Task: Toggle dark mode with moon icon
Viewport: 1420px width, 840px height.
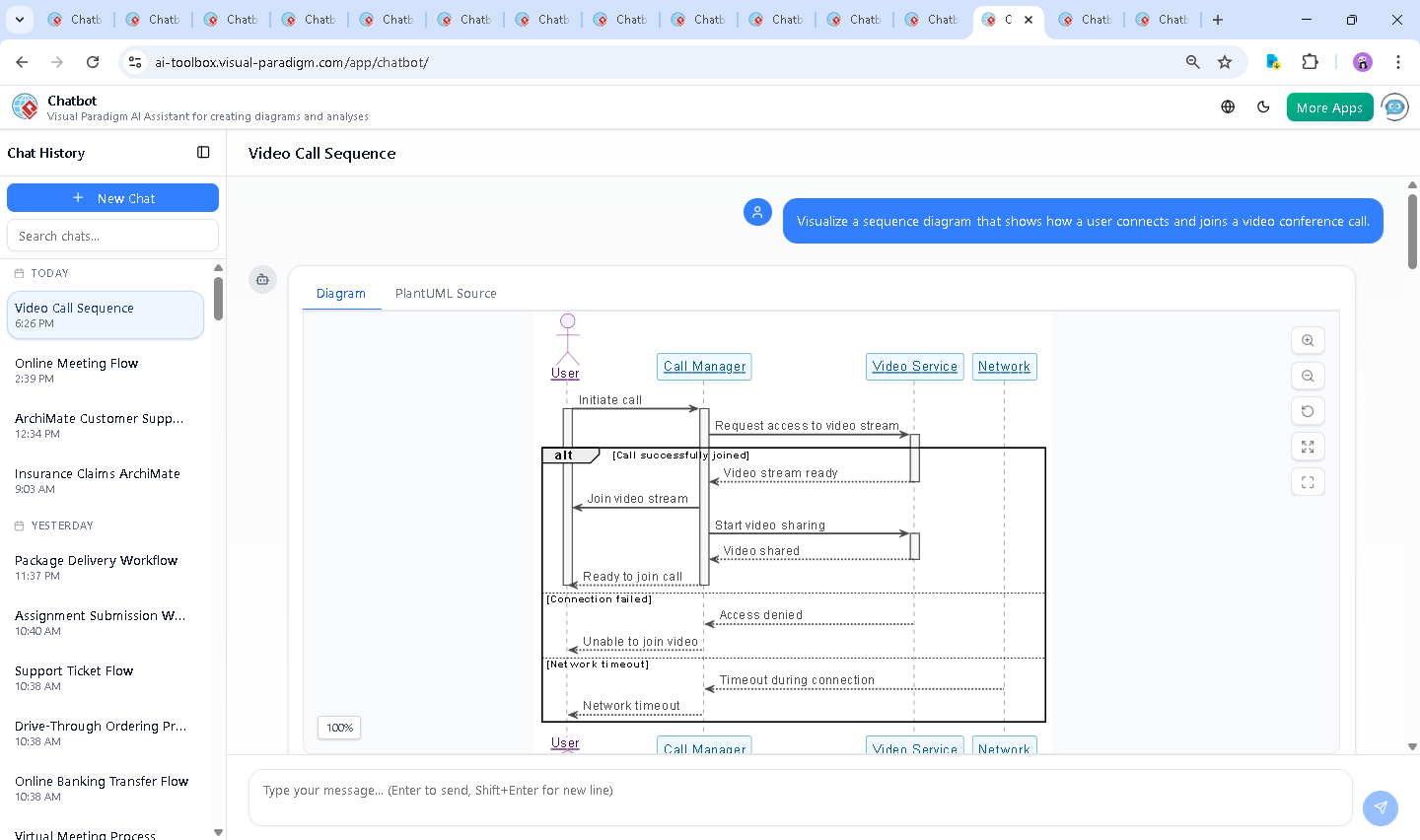Action: pos(1263,107)
